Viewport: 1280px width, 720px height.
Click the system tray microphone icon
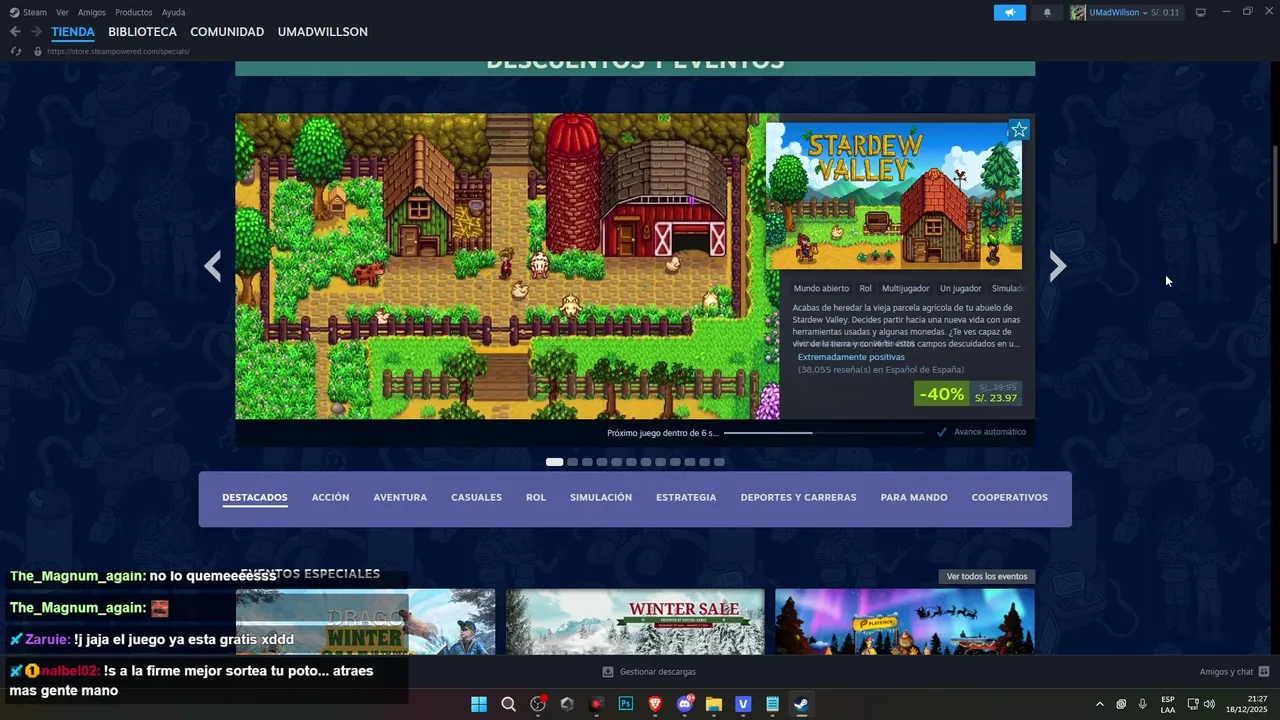click(x=1142, y=704)
